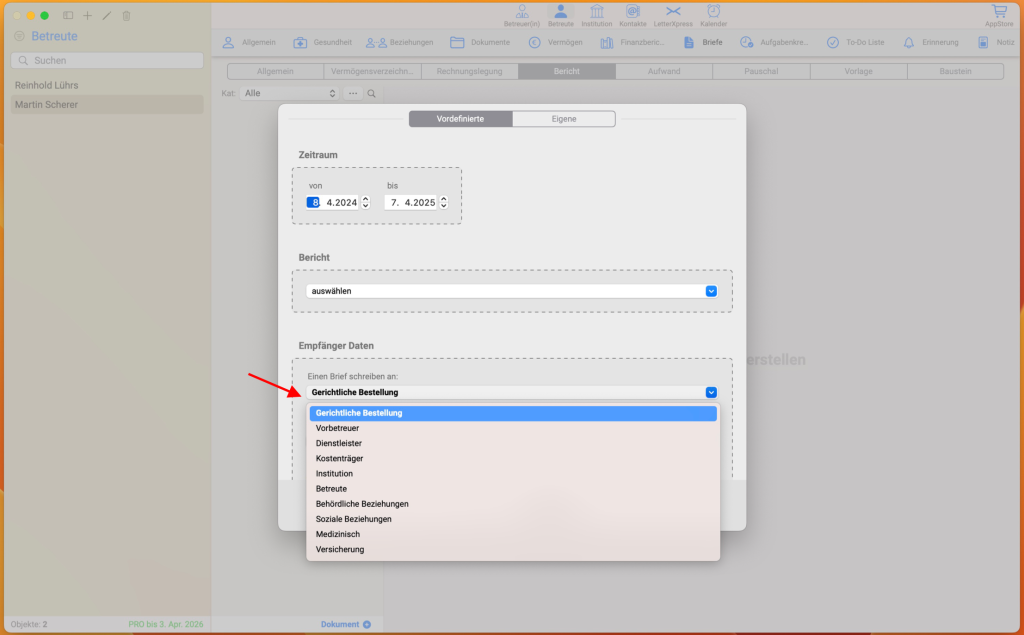Switch to the Eigene segment
Screen dimensions: 1024x635
564,119
